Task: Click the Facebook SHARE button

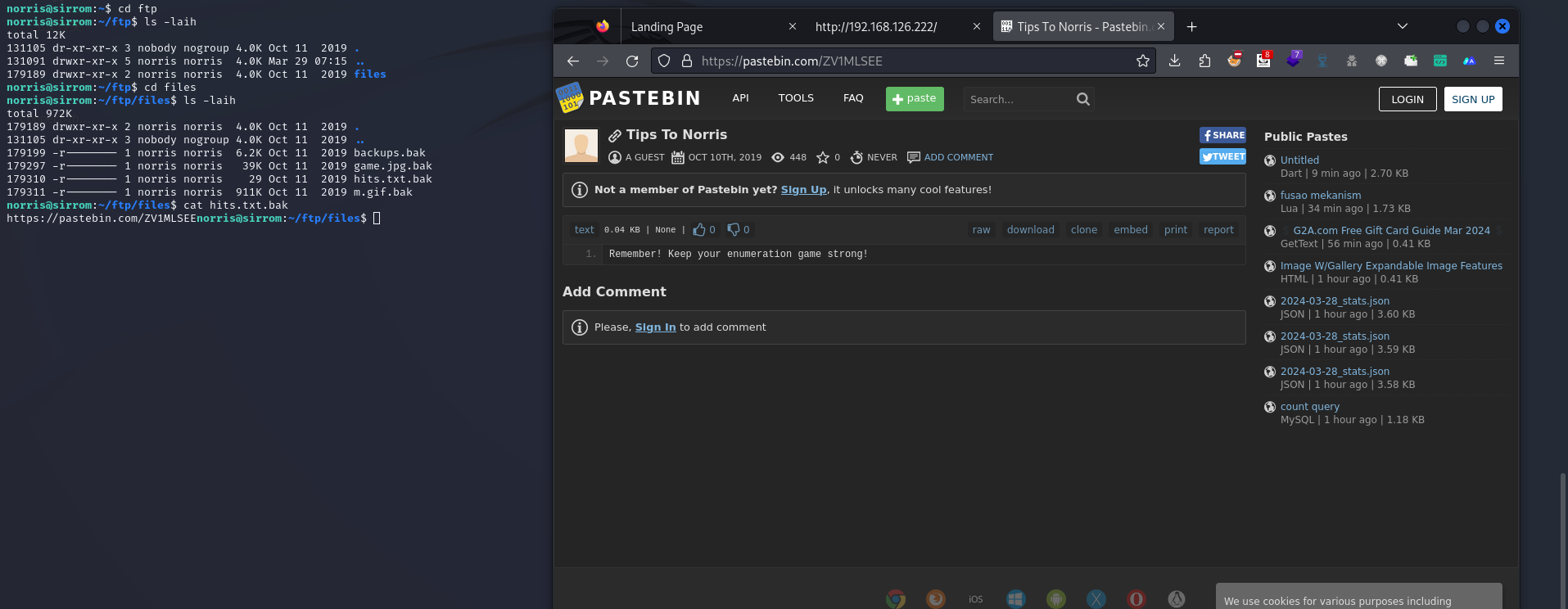Action: pyautogui.click(x=1222, y=135)
